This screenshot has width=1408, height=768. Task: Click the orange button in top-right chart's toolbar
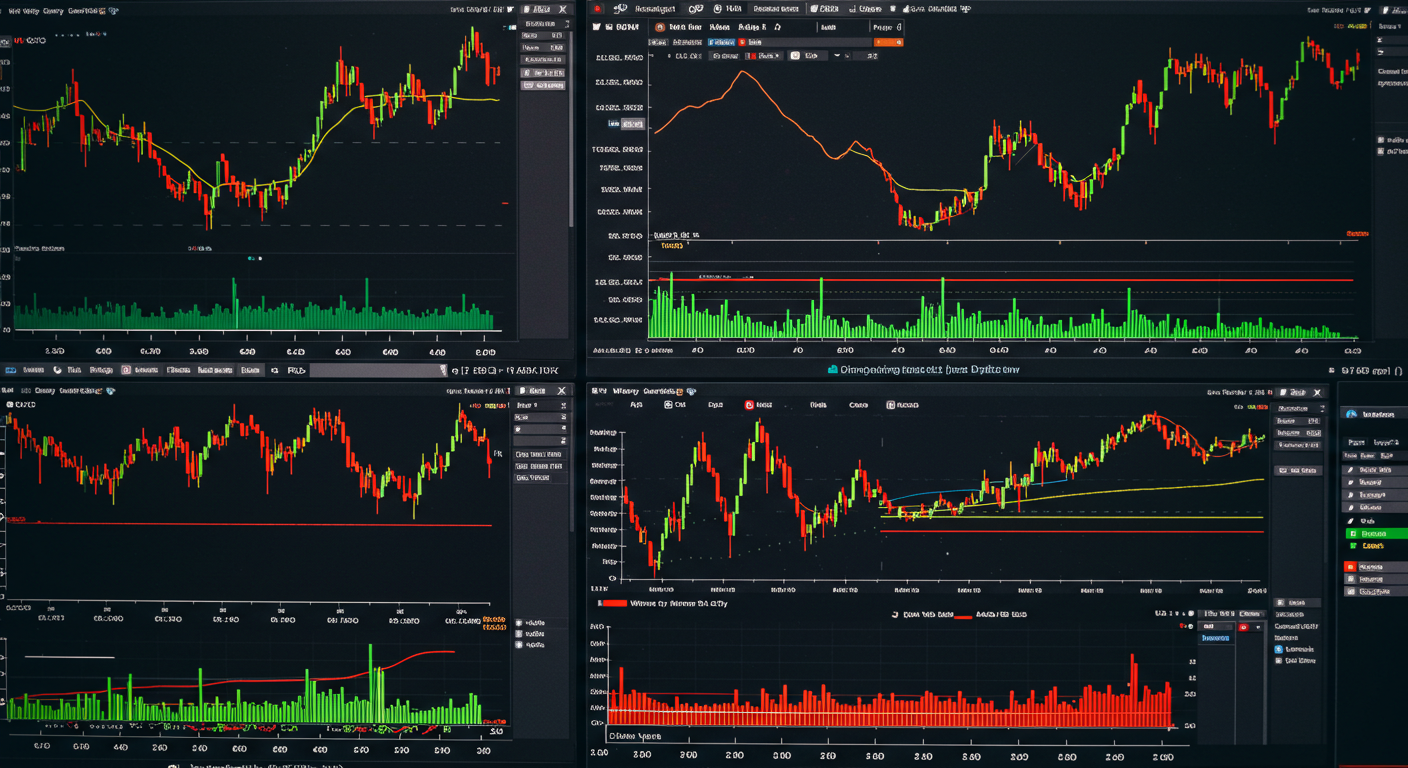(x=888, y=42)
